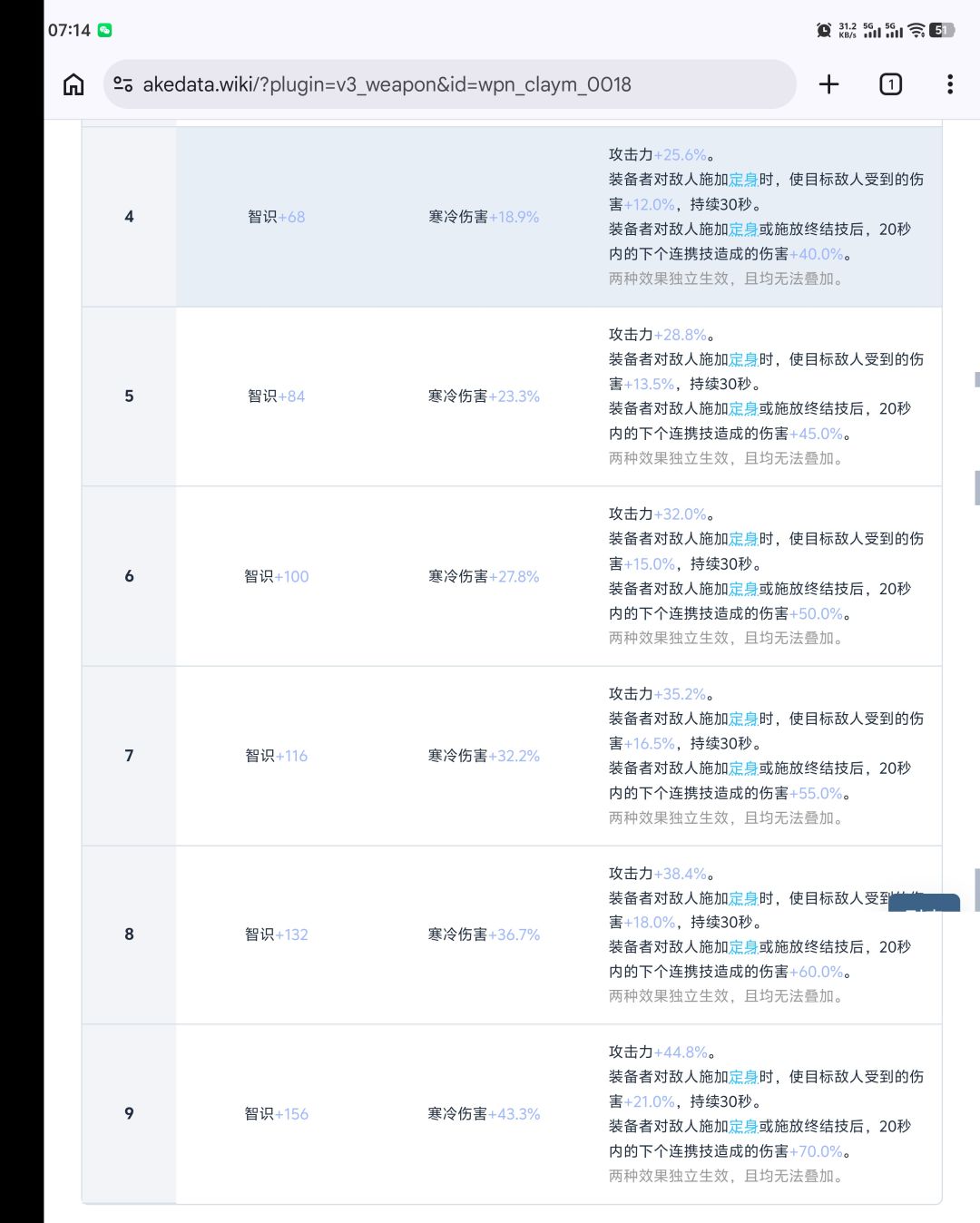Select the 攻击力+44.8% line

pyautogui.click(x=661, y=1052)
